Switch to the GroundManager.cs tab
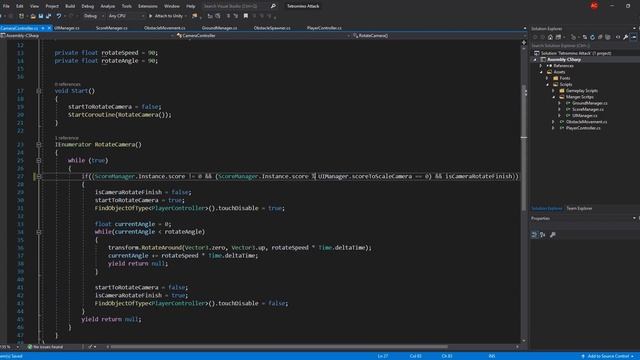 pyautogui.click(x=219, y=28)
